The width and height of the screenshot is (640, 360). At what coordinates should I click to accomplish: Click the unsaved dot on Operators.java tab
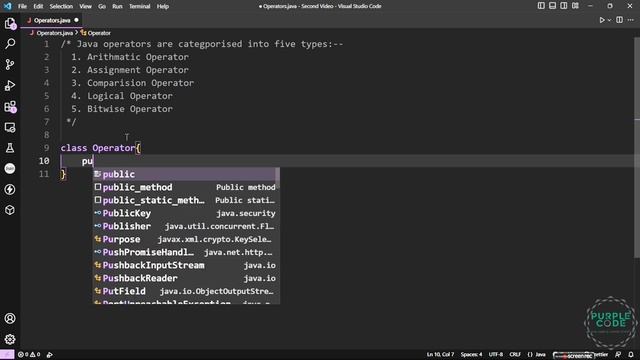(x=76, y=20)
